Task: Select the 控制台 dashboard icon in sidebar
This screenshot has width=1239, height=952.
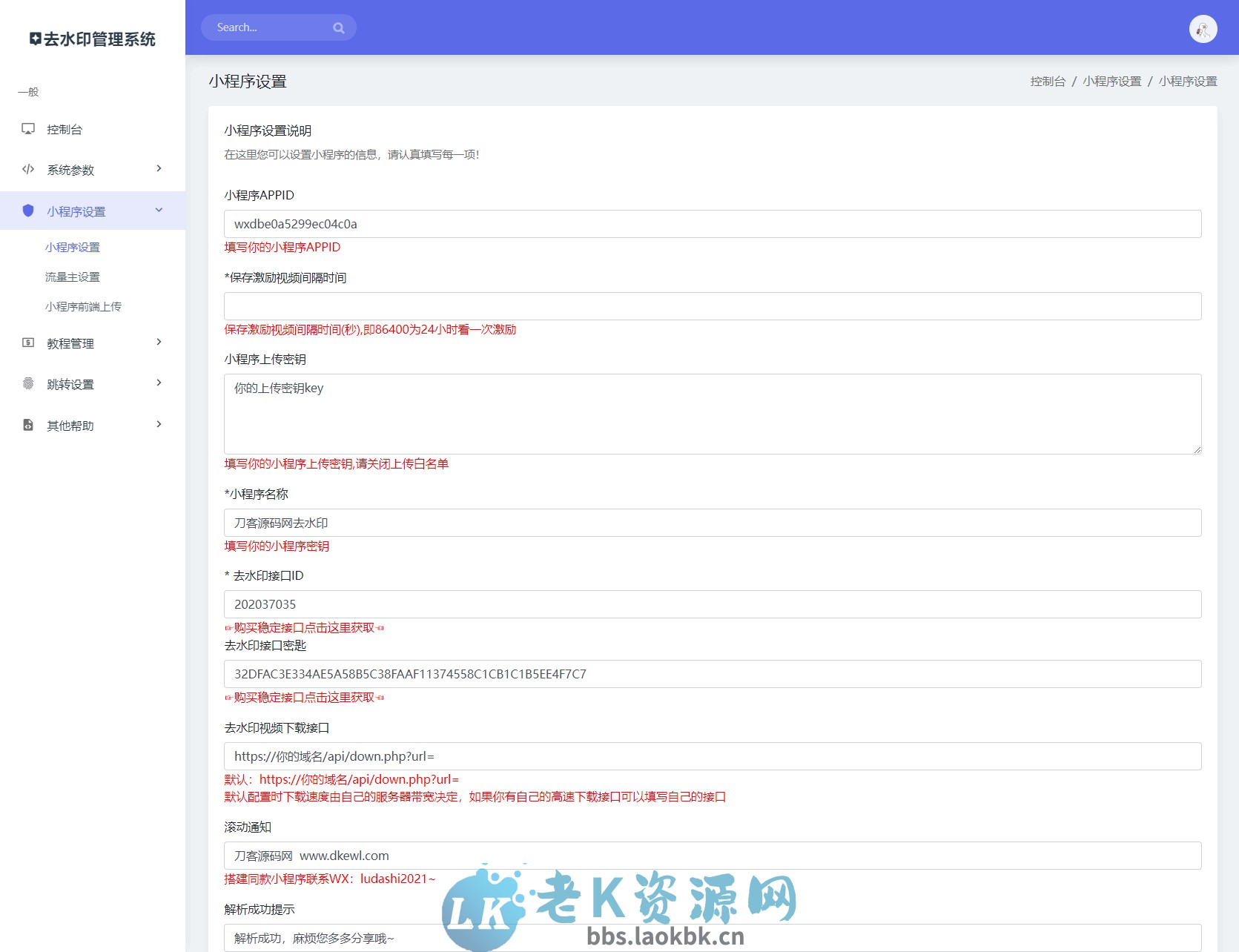Action: pyautogui.click(x=27, y=128)
